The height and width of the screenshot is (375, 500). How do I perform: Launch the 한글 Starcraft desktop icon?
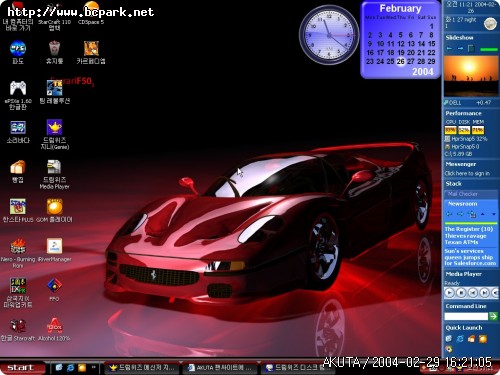pos(18,330)
